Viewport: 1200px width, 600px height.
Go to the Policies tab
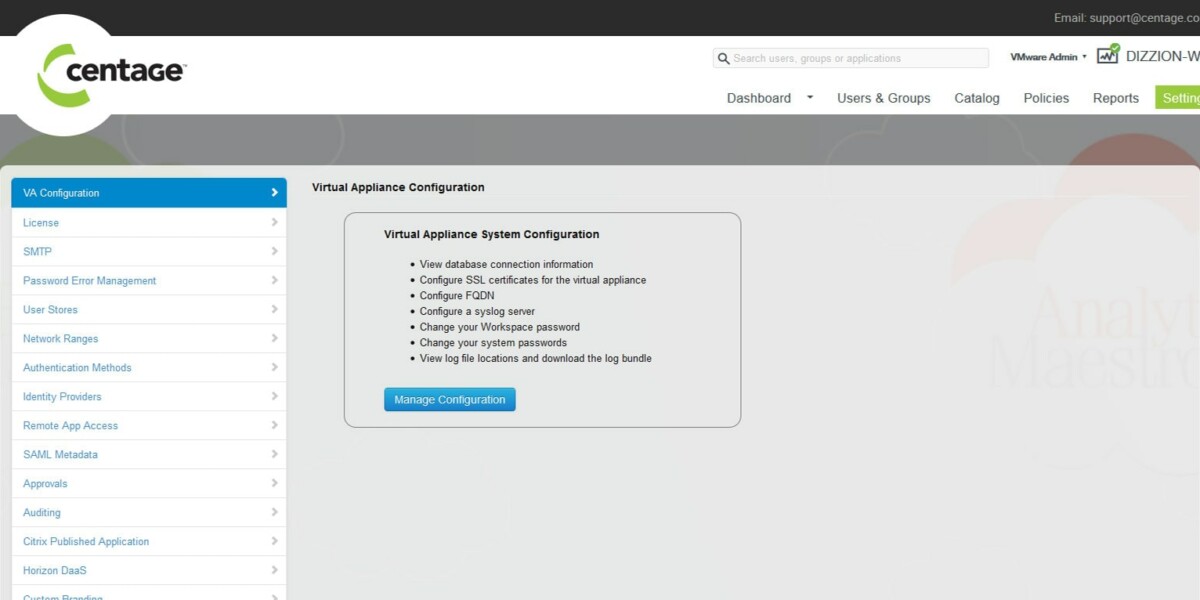point(1046,98)
